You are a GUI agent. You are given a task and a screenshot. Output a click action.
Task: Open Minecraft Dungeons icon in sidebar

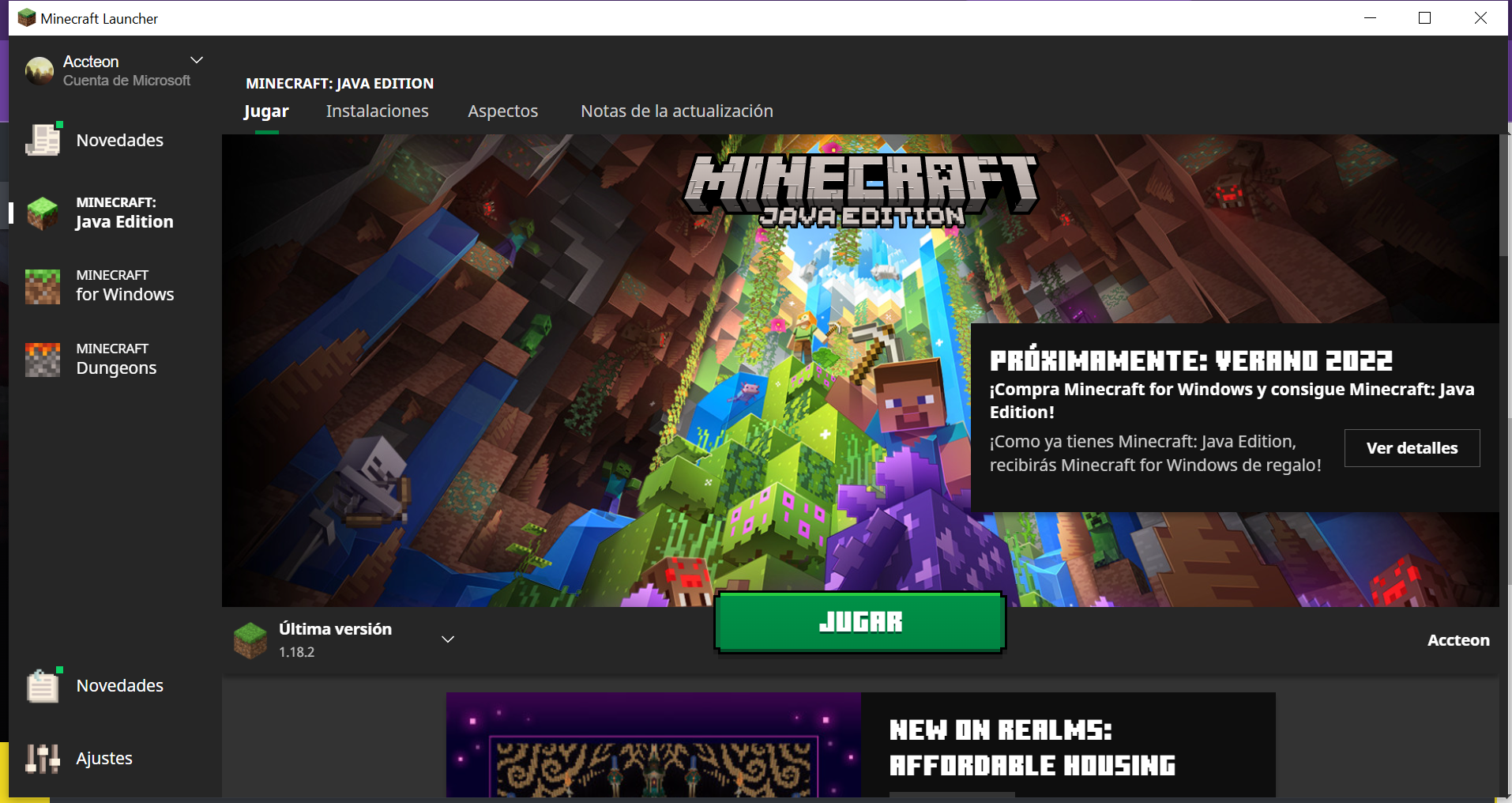pos(43,360)
